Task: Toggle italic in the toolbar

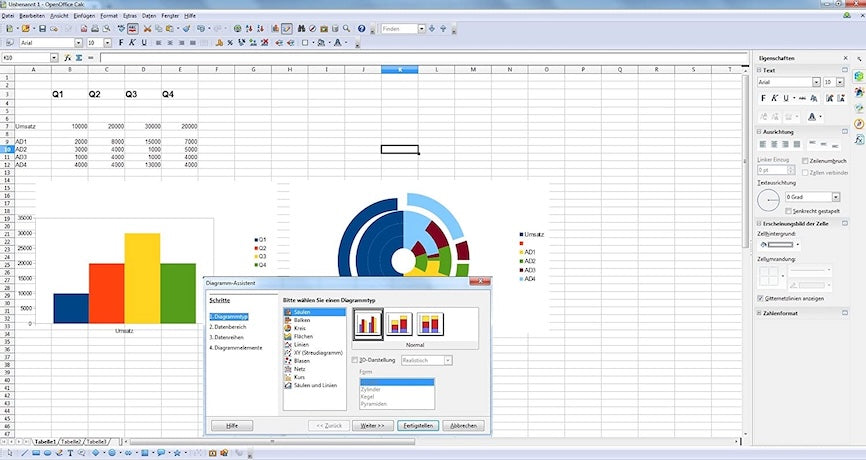Action: [131, 43]
